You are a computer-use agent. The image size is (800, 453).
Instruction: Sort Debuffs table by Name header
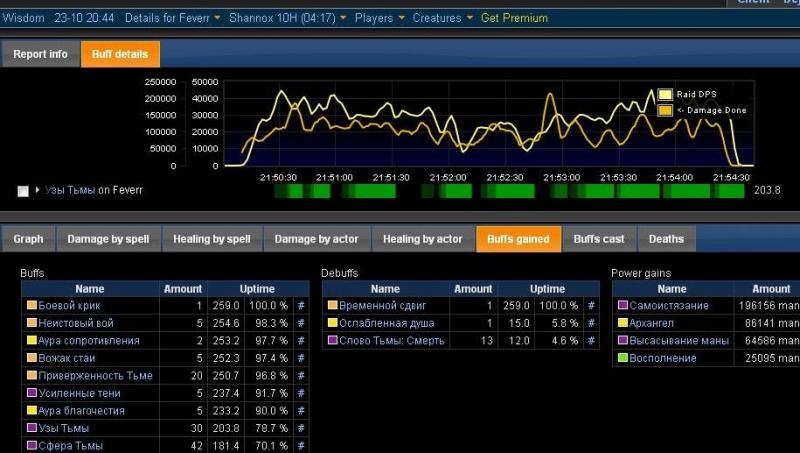click(385, 289)
